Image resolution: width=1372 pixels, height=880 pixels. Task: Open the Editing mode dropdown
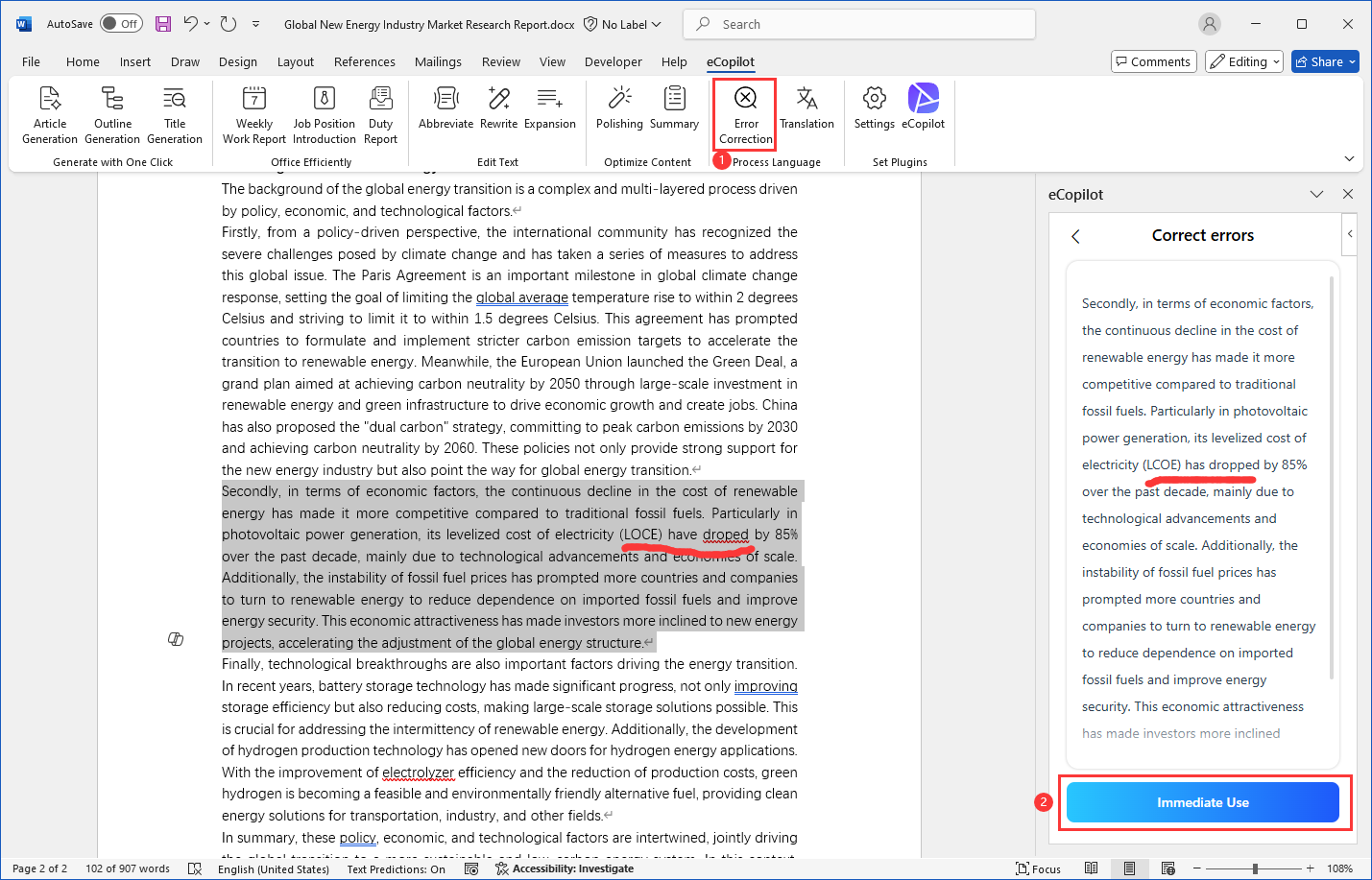1244,60
